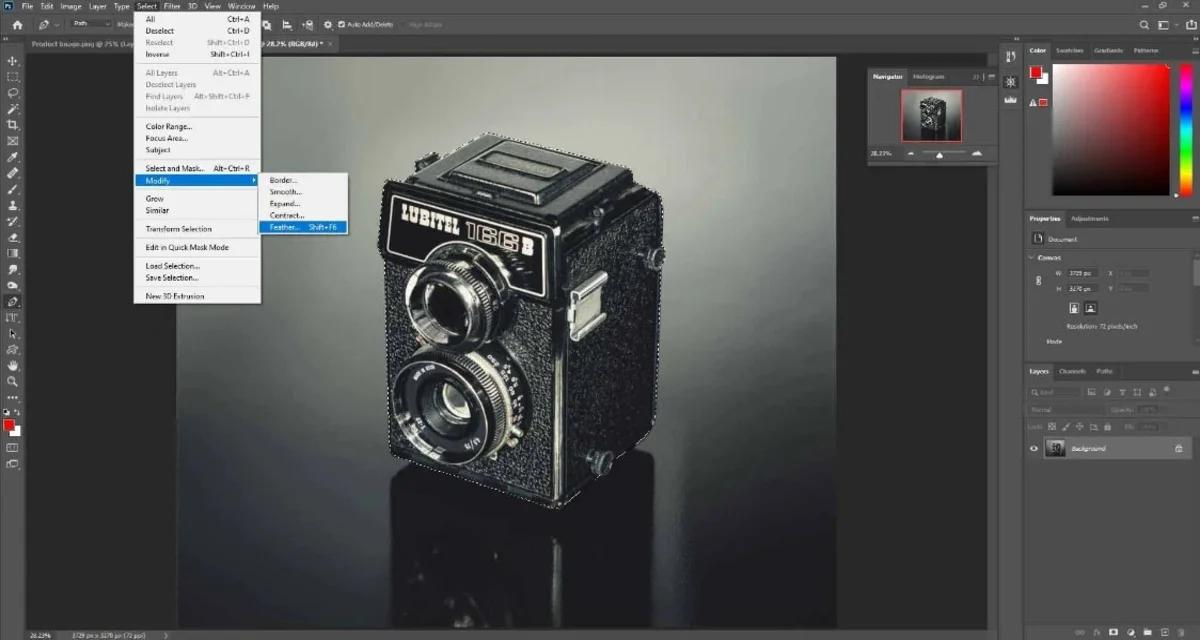
Task: Select the Hand tool
Action: pos(13,365)
